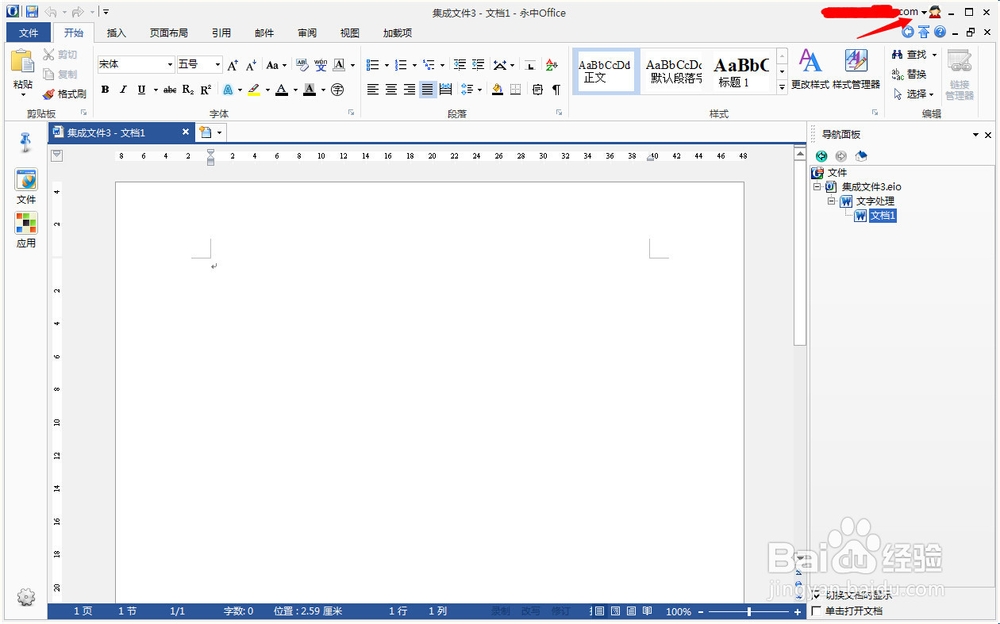The width and height of the screenshot is (1000, 624).
Task: Switch to the 插入 insert ribbon tab
Action: (116, 33)
